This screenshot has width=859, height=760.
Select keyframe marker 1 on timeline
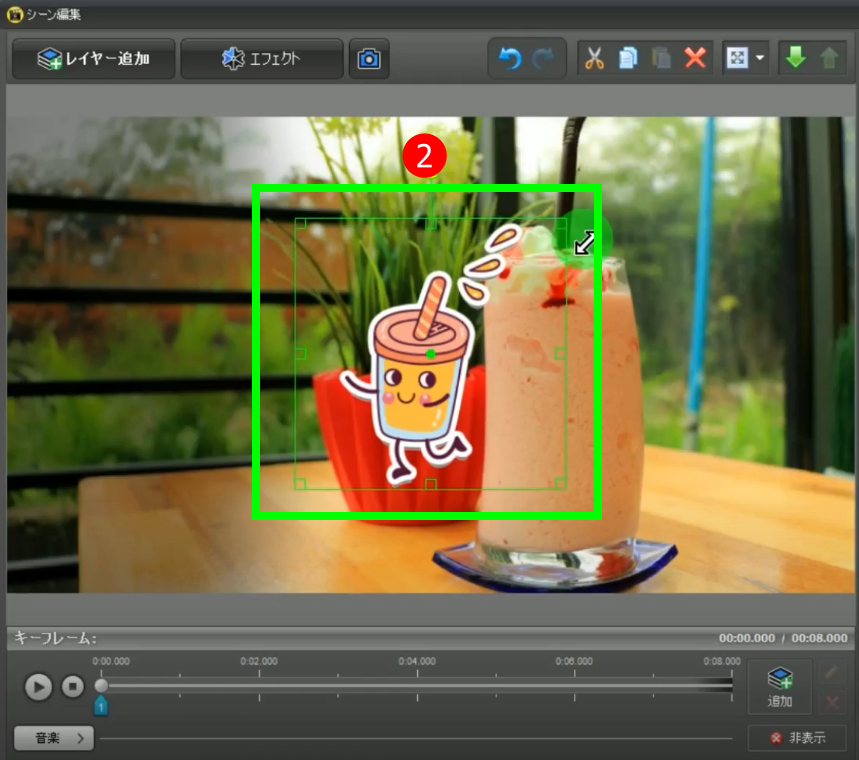pos(101,707)
